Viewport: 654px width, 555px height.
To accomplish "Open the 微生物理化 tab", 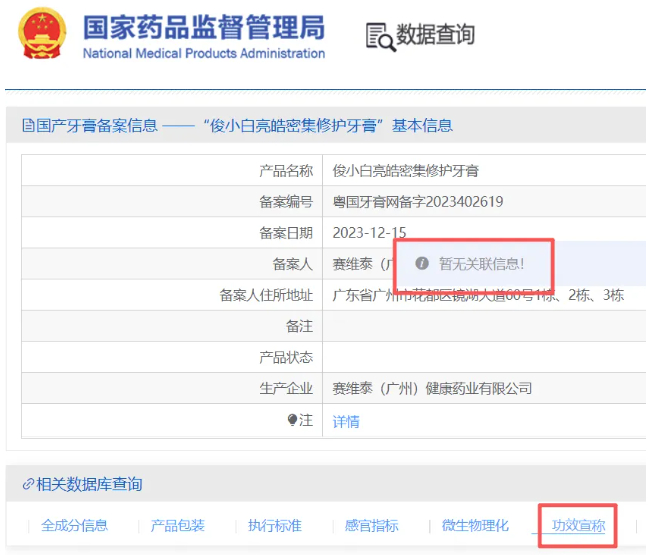I will coord(475,525).
